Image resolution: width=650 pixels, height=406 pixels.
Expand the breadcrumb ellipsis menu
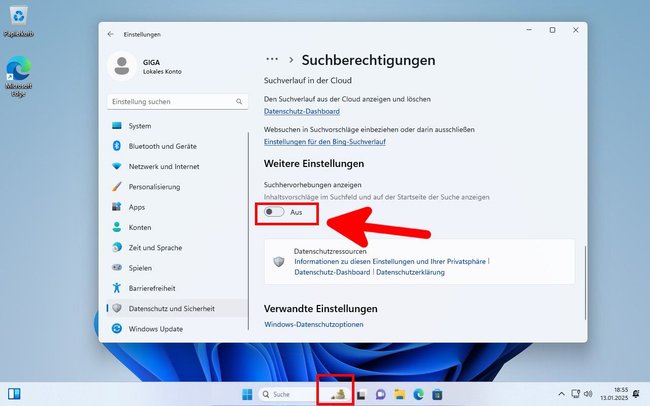(272, 60)
